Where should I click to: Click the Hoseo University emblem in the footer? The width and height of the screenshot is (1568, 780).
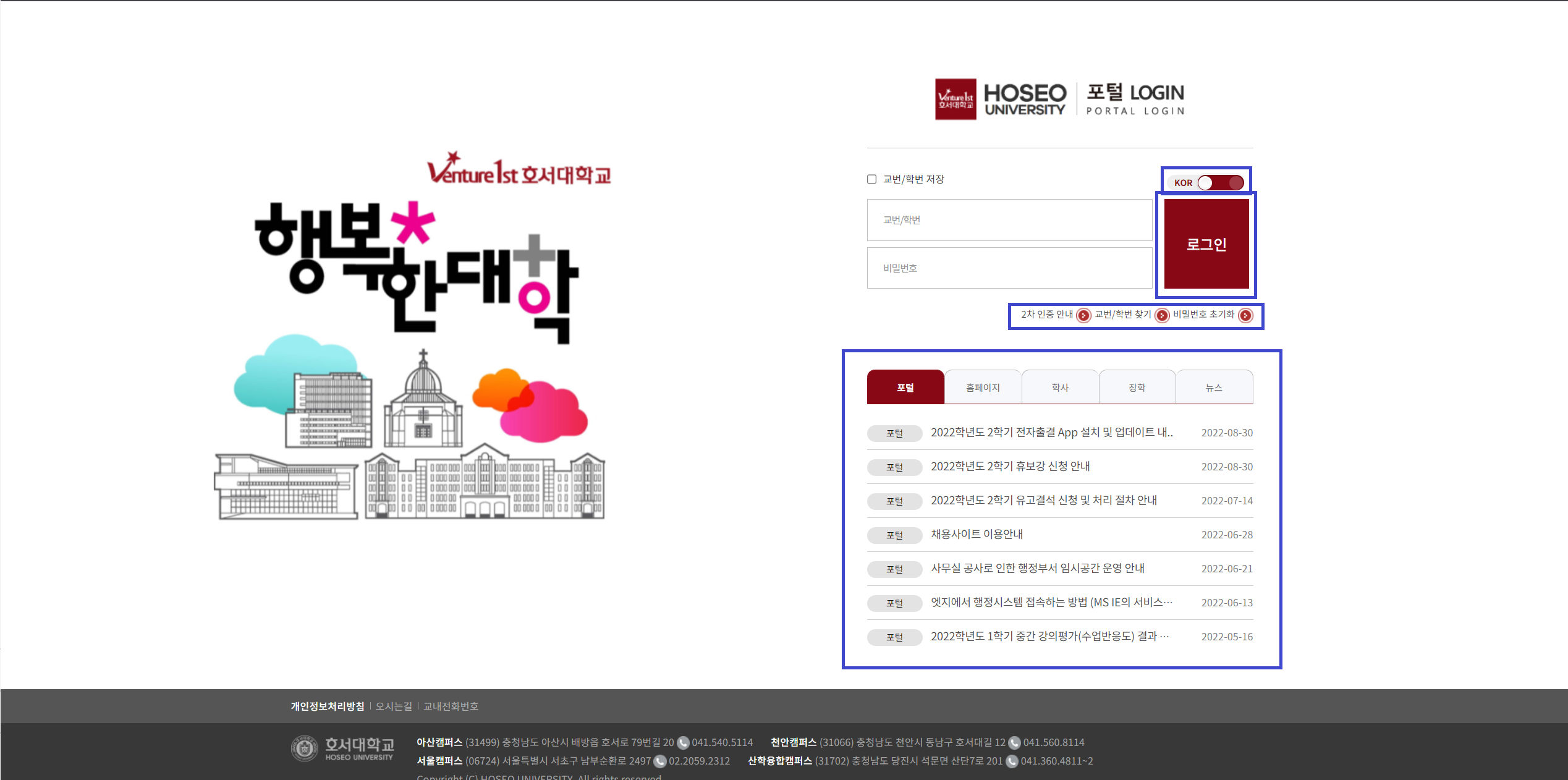tap(304, 748)
